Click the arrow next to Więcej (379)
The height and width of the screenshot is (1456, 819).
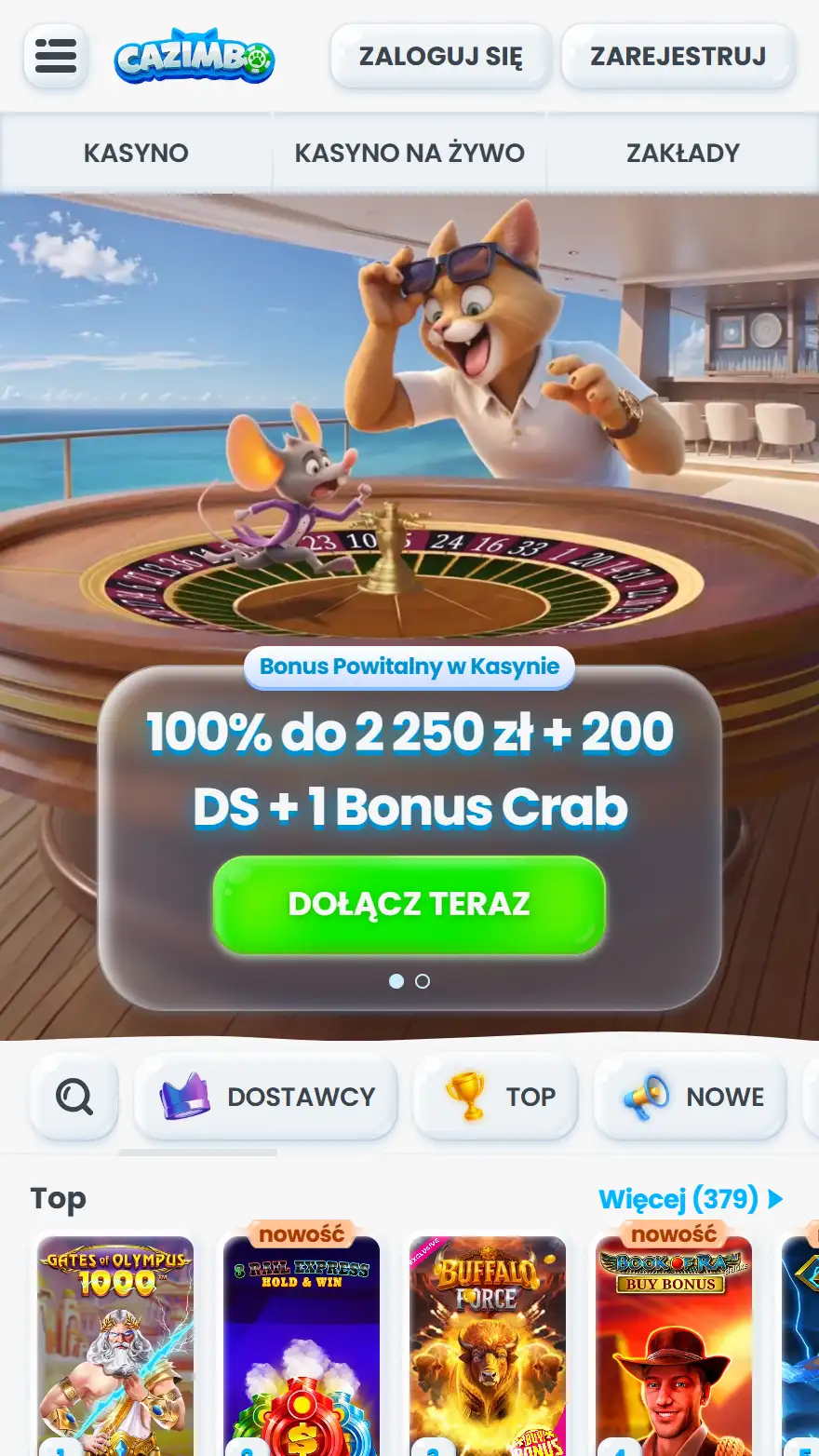[775, 1199]
